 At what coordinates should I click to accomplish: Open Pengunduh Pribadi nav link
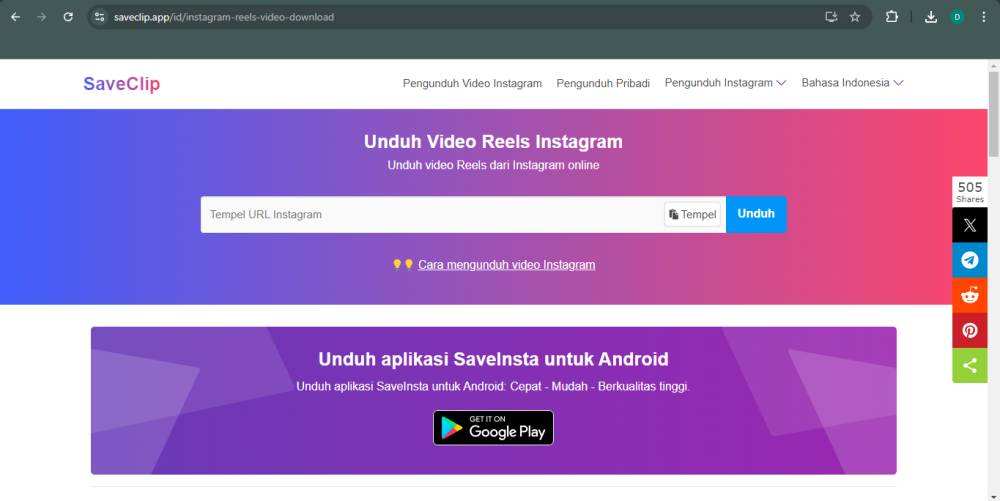[x=603, y=84]
